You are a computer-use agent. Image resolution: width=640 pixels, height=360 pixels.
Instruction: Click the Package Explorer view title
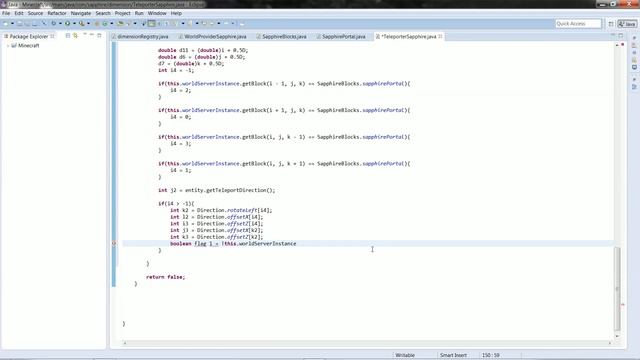click(29, 36)
